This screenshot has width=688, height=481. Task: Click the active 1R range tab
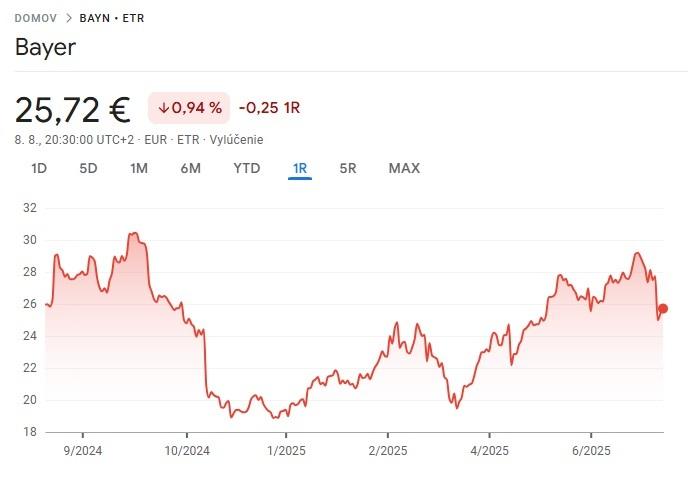[x=299, y=168]
